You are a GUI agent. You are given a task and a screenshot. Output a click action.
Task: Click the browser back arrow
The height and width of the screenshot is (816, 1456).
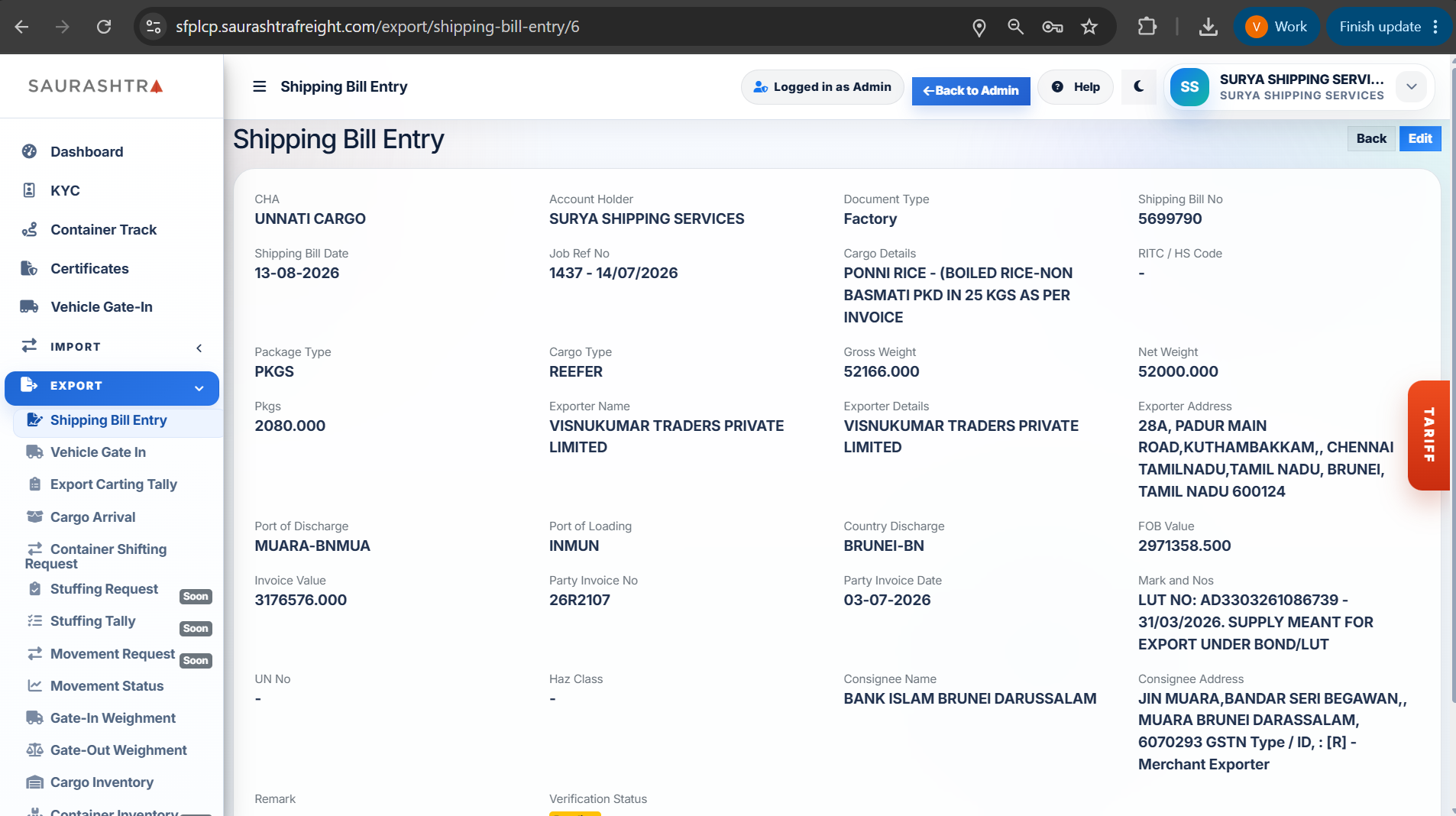tap(22, 27)
